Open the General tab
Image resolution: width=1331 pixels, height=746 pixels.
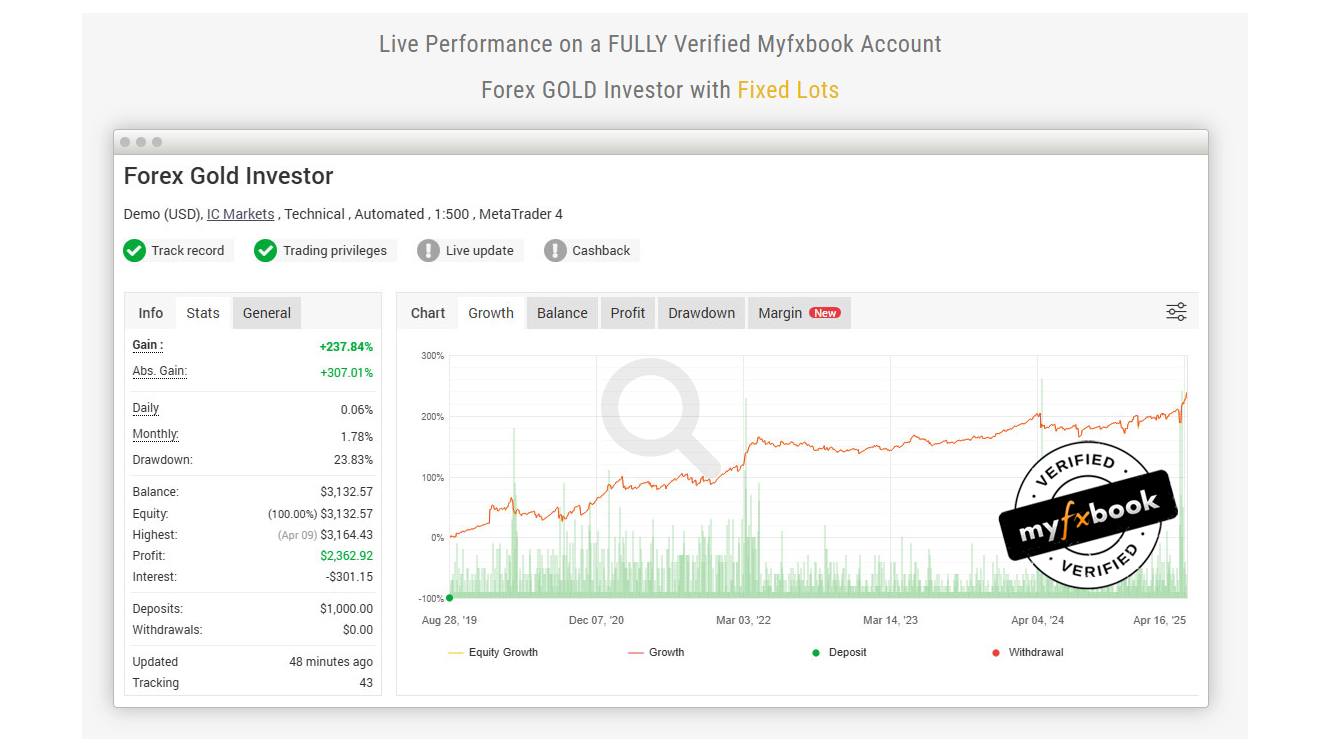(x=267, y=313)
